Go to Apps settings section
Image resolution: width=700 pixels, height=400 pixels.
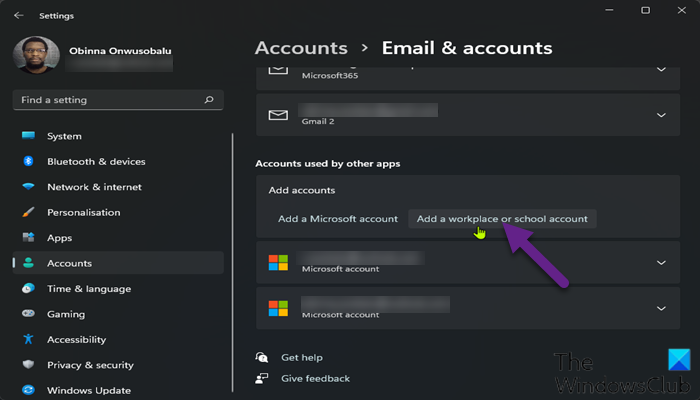(59, 238)
